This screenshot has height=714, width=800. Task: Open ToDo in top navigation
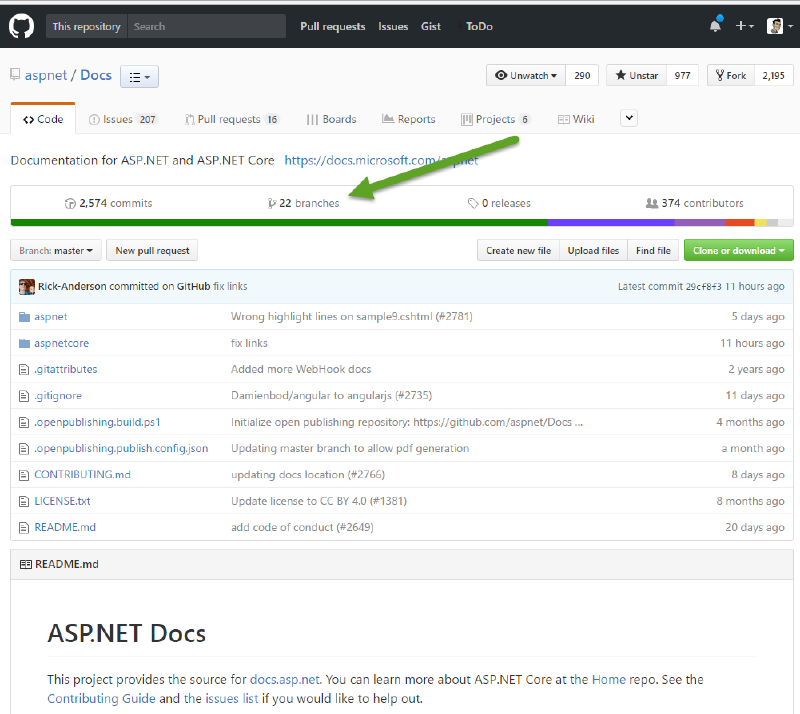pos(479,26)
